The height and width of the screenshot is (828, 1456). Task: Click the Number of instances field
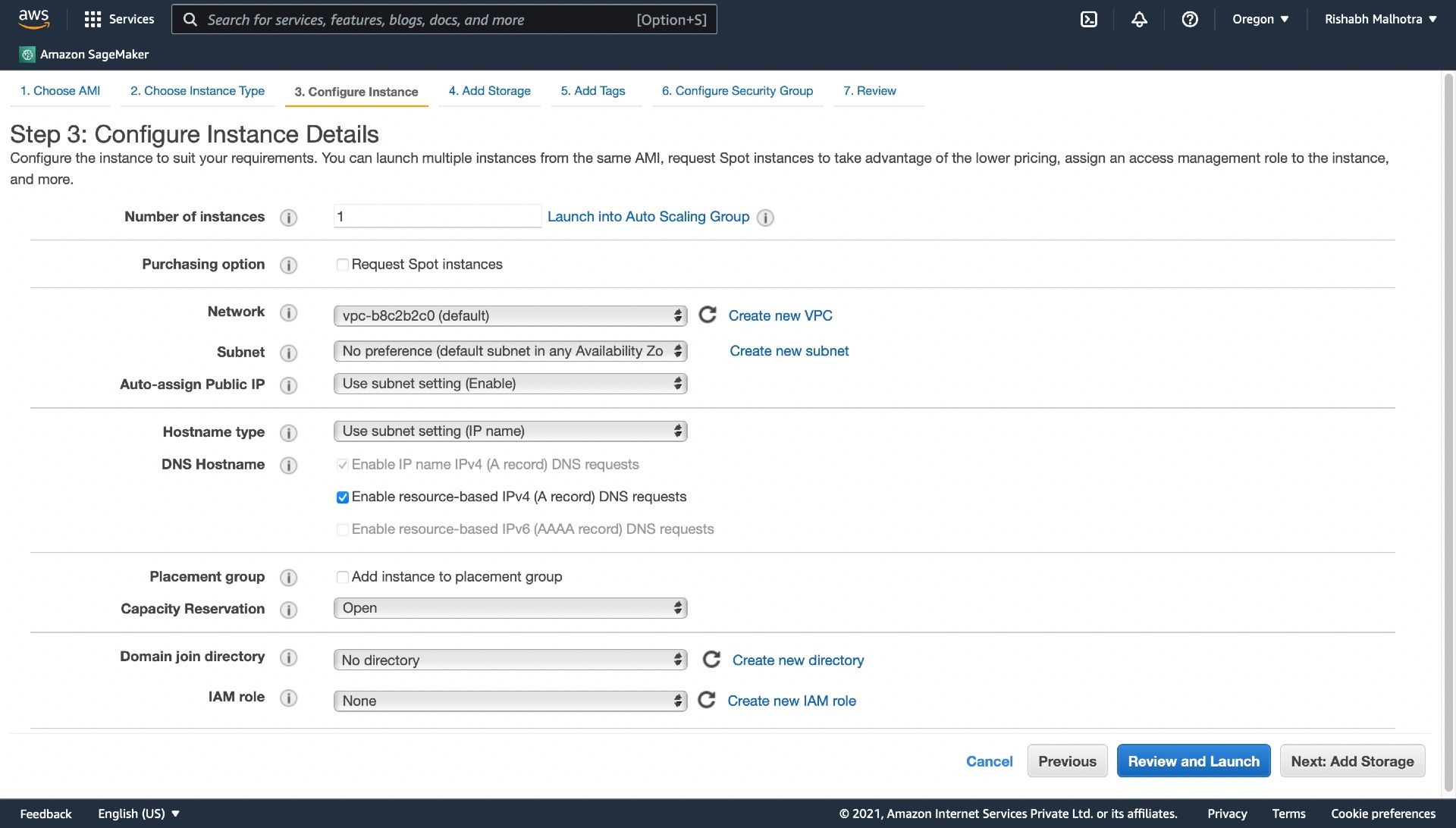click(438, 217)
